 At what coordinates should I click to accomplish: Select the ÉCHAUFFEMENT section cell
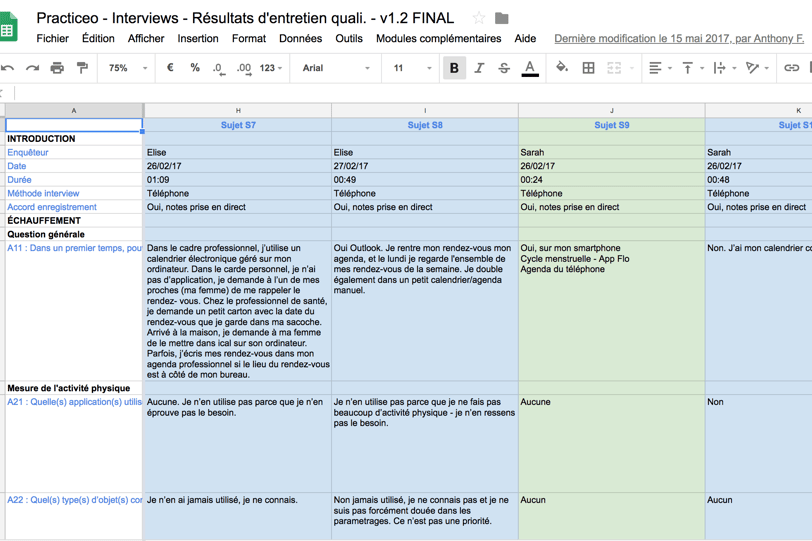(74, 221)
